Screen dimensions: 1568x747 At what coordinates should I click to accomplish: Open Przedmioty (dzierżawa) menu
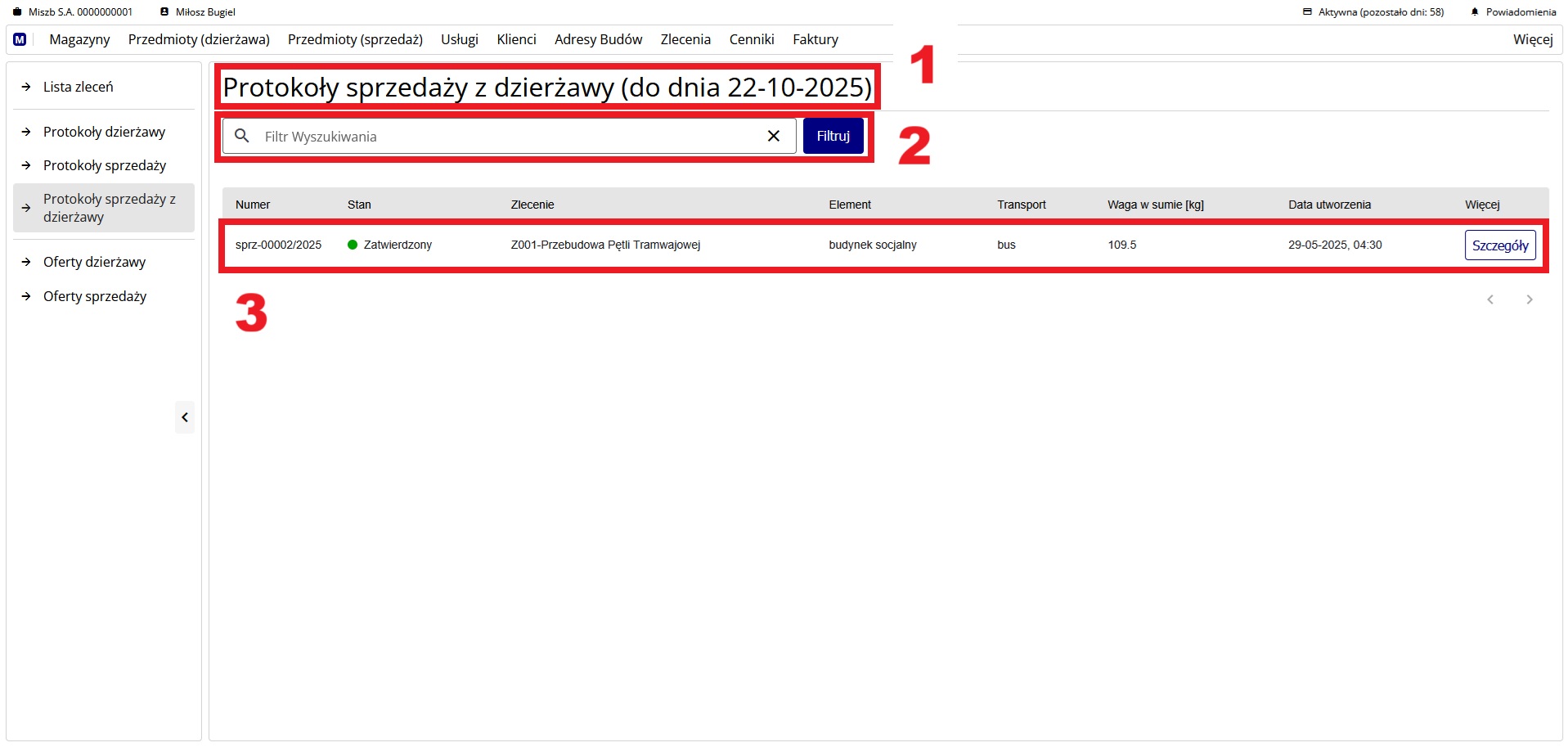[x=199, y=39]
